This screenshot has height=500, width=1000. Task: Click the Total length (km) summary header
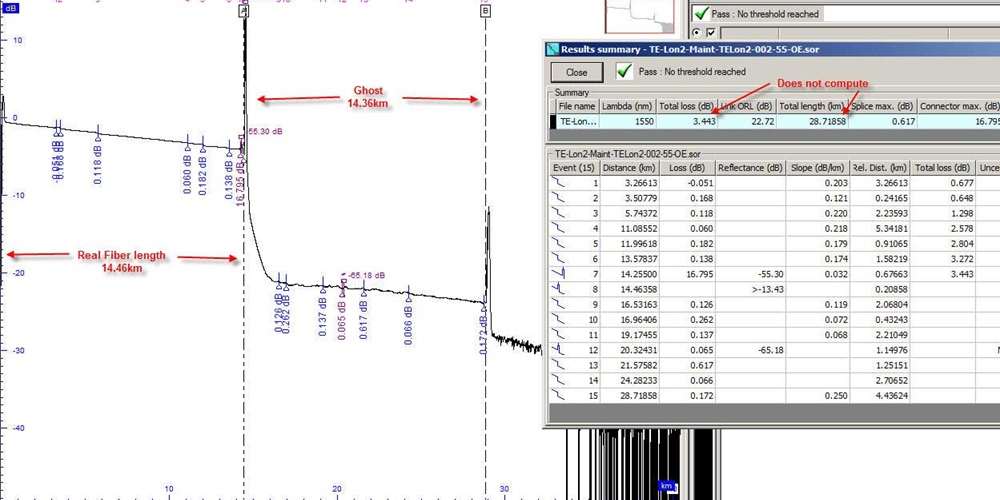[x=812, y=106]
